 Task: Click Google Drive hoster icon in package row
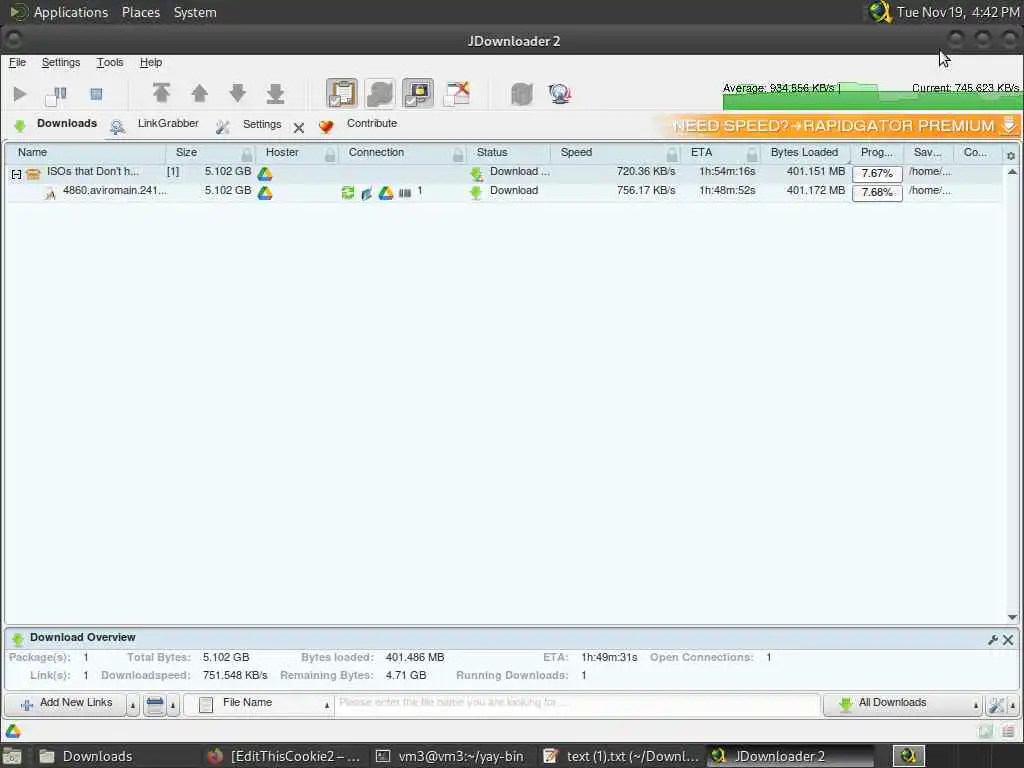point(264,174)
